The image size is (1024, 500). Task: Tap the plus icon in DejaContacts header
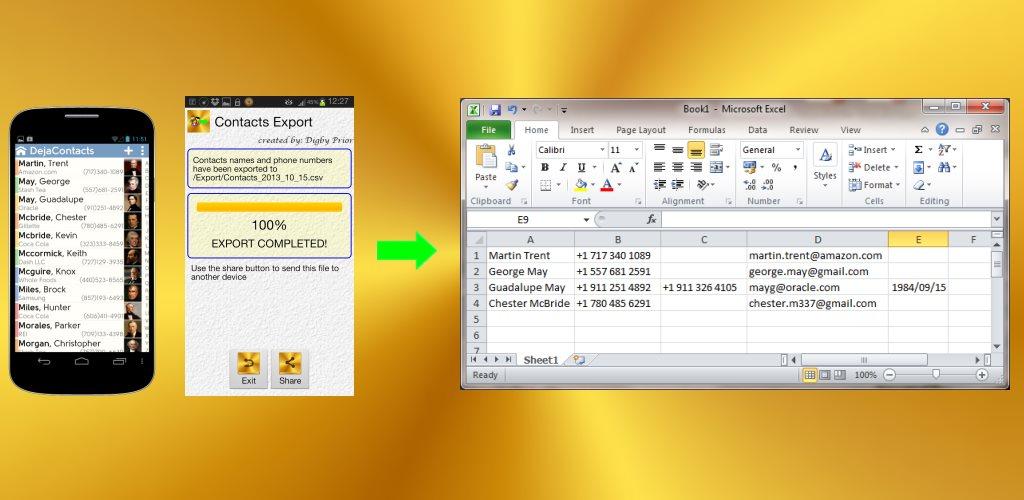pyautogui.click(x=128, y=151)
